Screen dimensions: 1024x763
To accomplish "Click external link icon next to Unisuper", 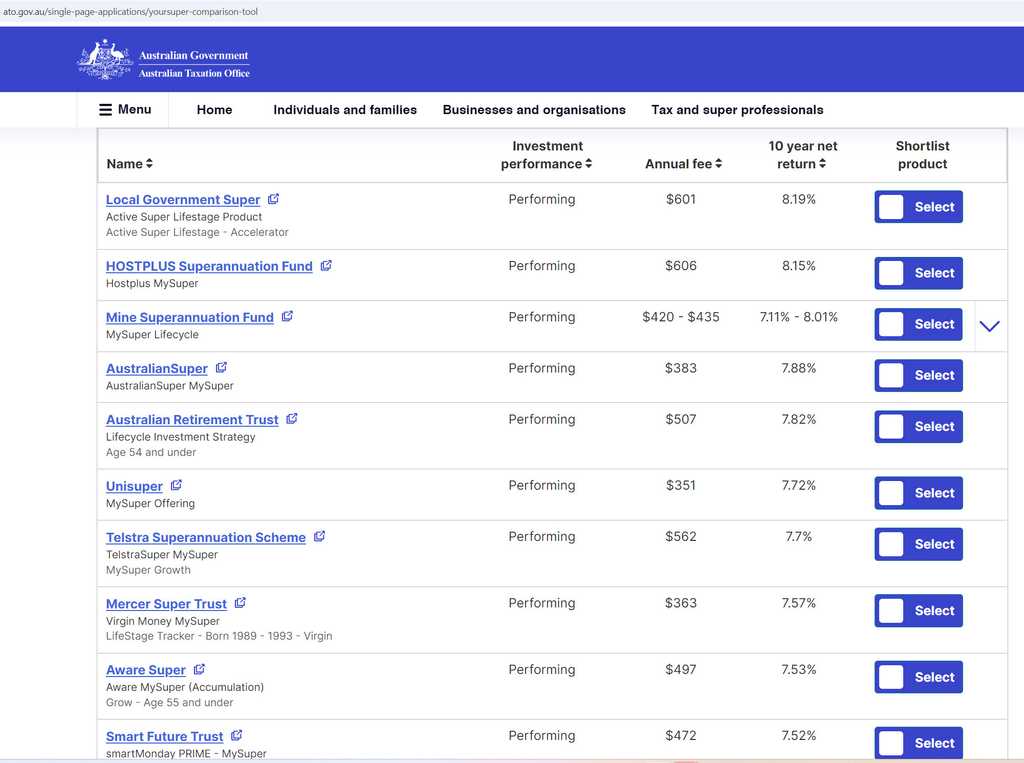I will pyautogui.click(x=176, y=486).
